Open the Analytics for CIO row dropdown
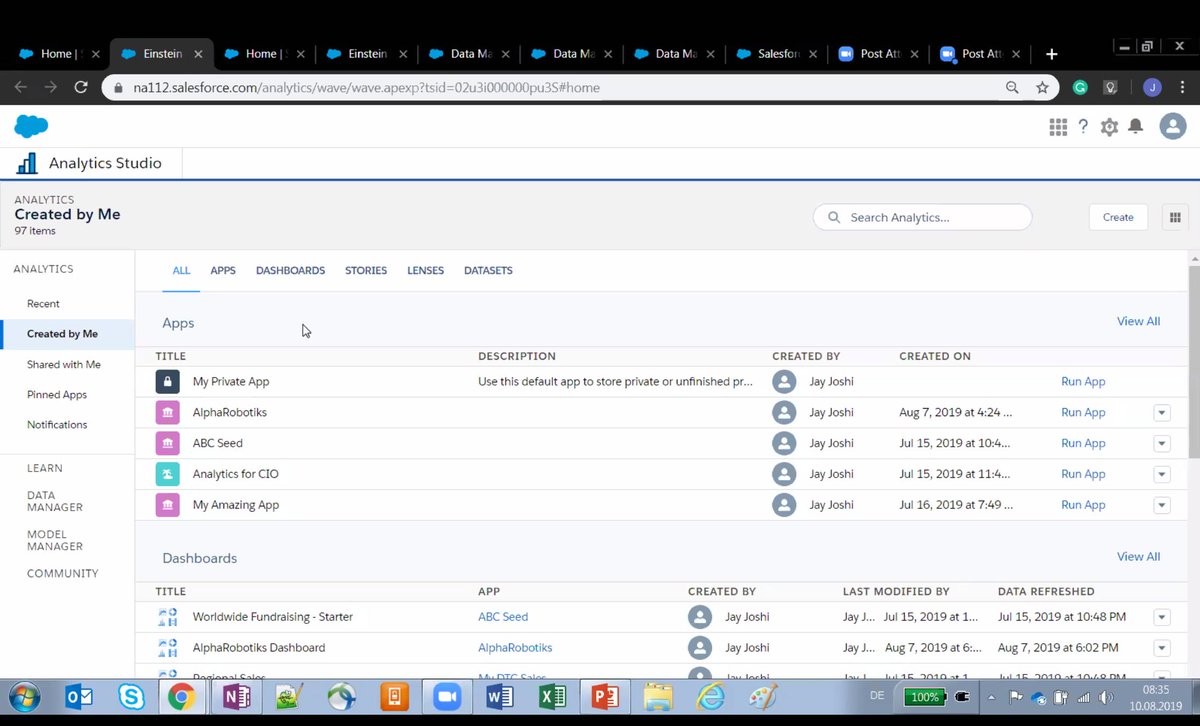 coord(1161,474)
